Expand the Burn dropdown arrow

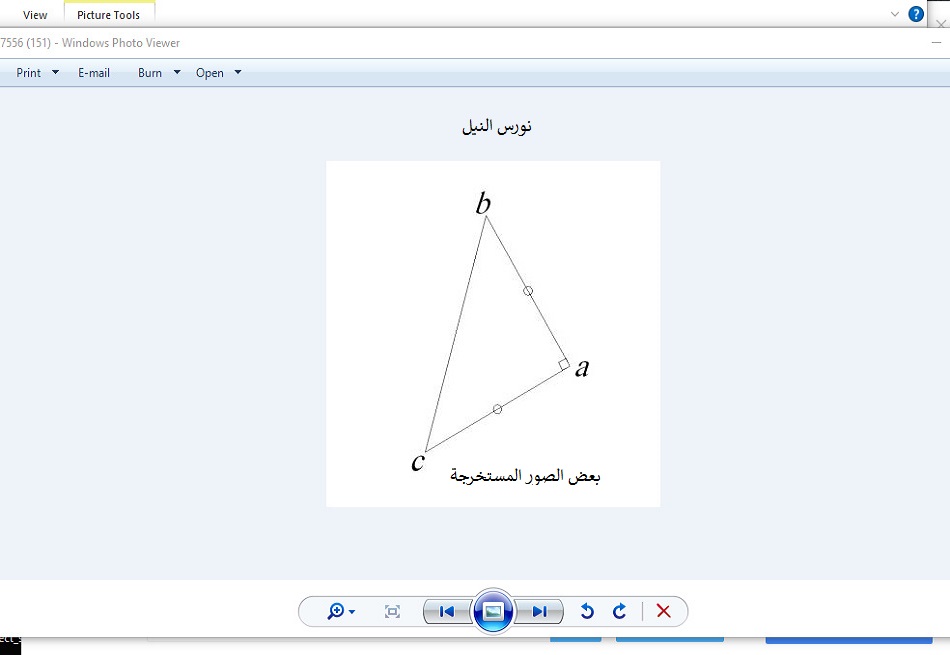click(x=177, y=72)
